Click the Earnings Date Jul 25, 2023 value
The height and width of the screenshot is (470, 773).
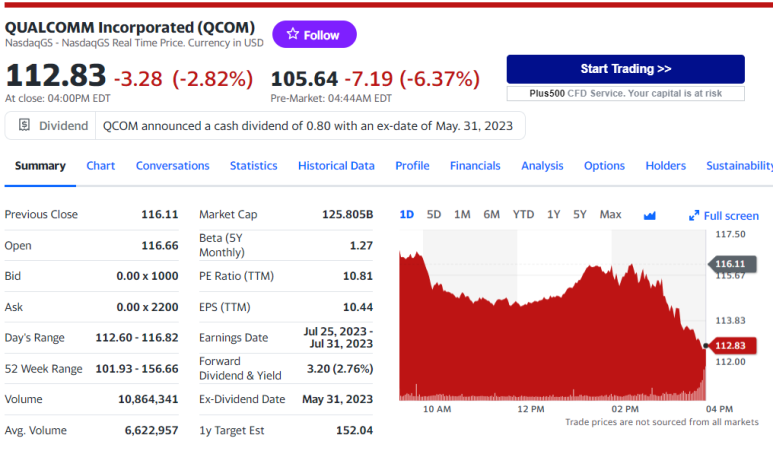[x=338, y=337]
